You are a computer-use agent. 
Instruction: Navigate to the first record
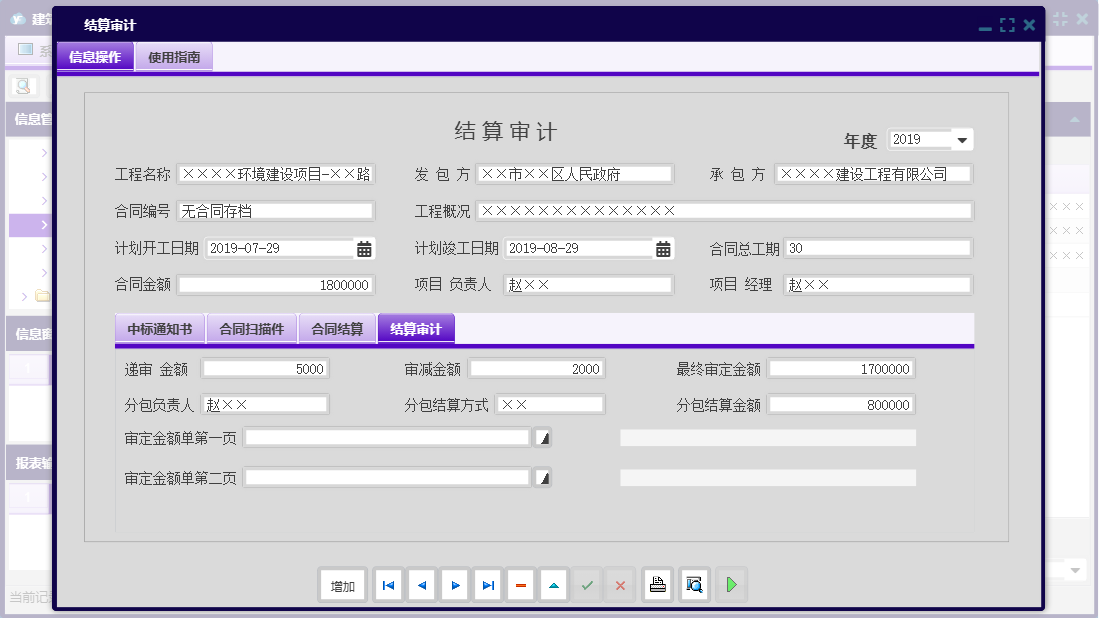(x=388, y=585)
